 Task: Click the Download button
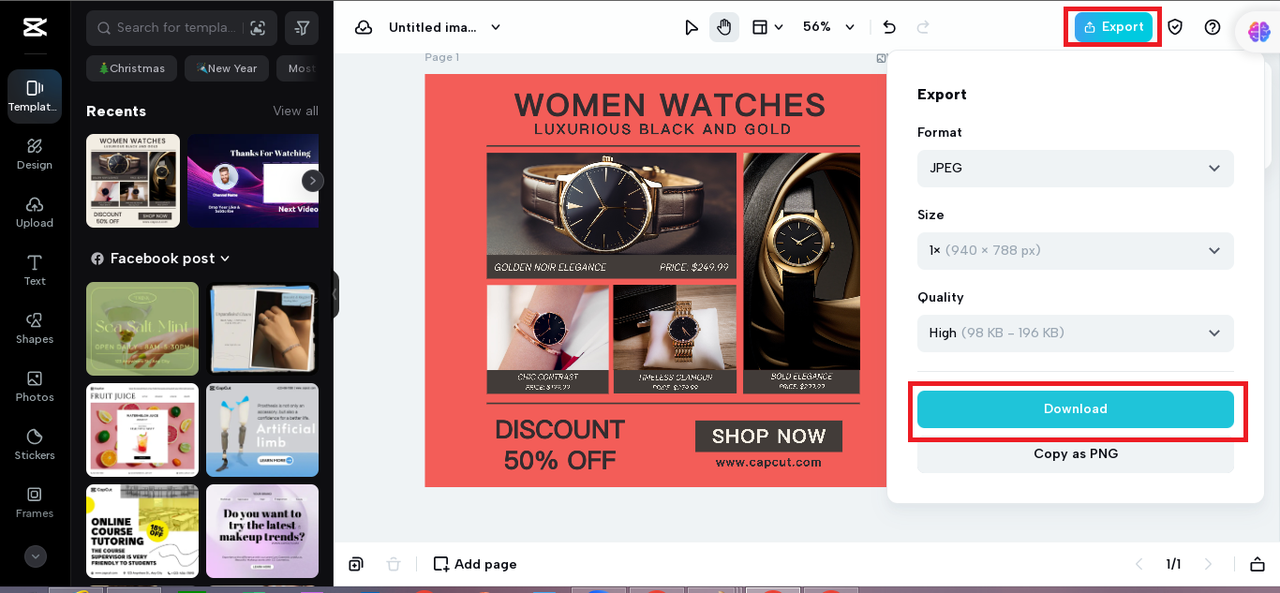click(1075, 409)
